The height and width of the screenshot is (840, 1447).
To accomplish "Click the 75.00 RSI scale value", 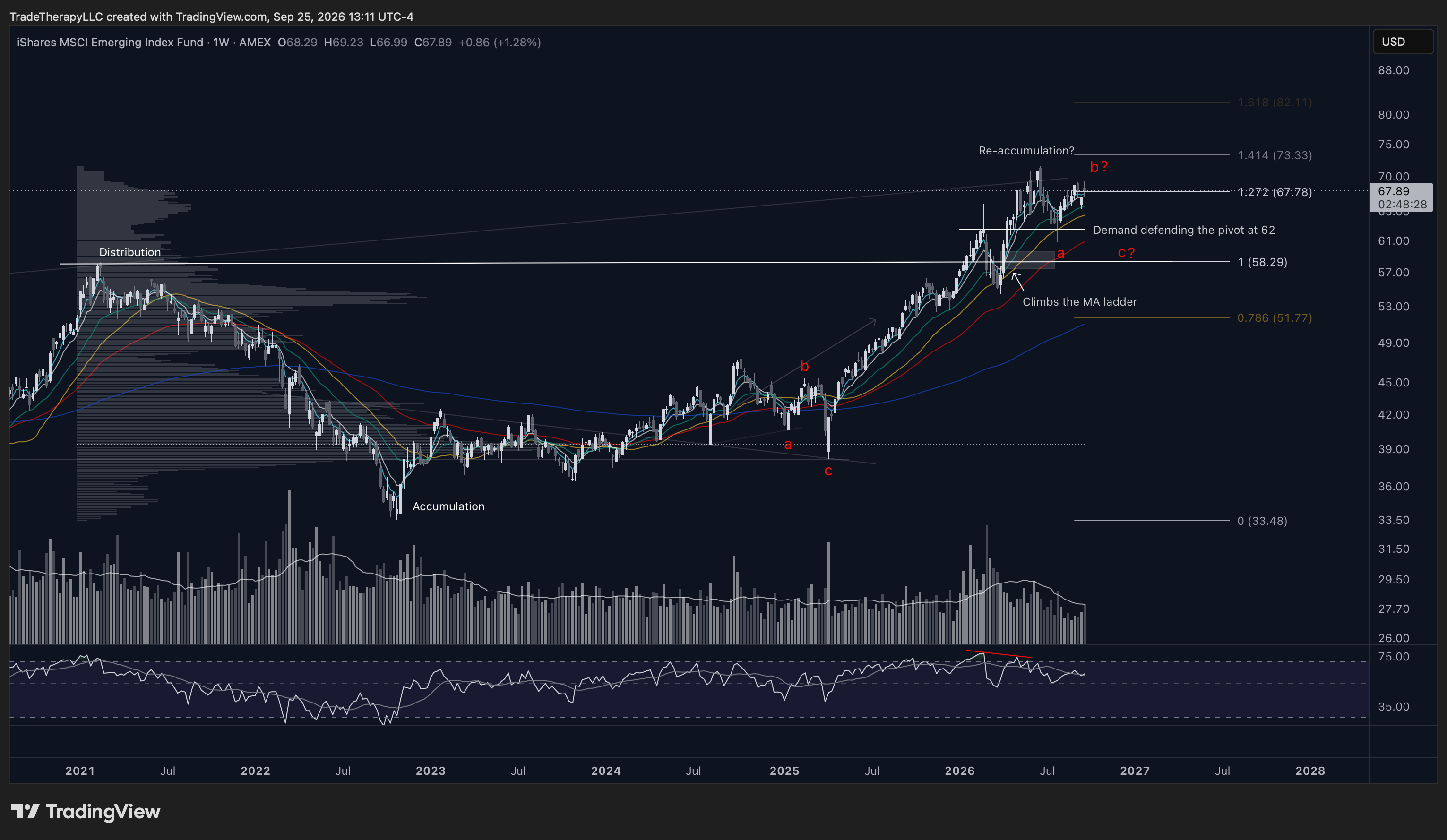I will 1393,657.
